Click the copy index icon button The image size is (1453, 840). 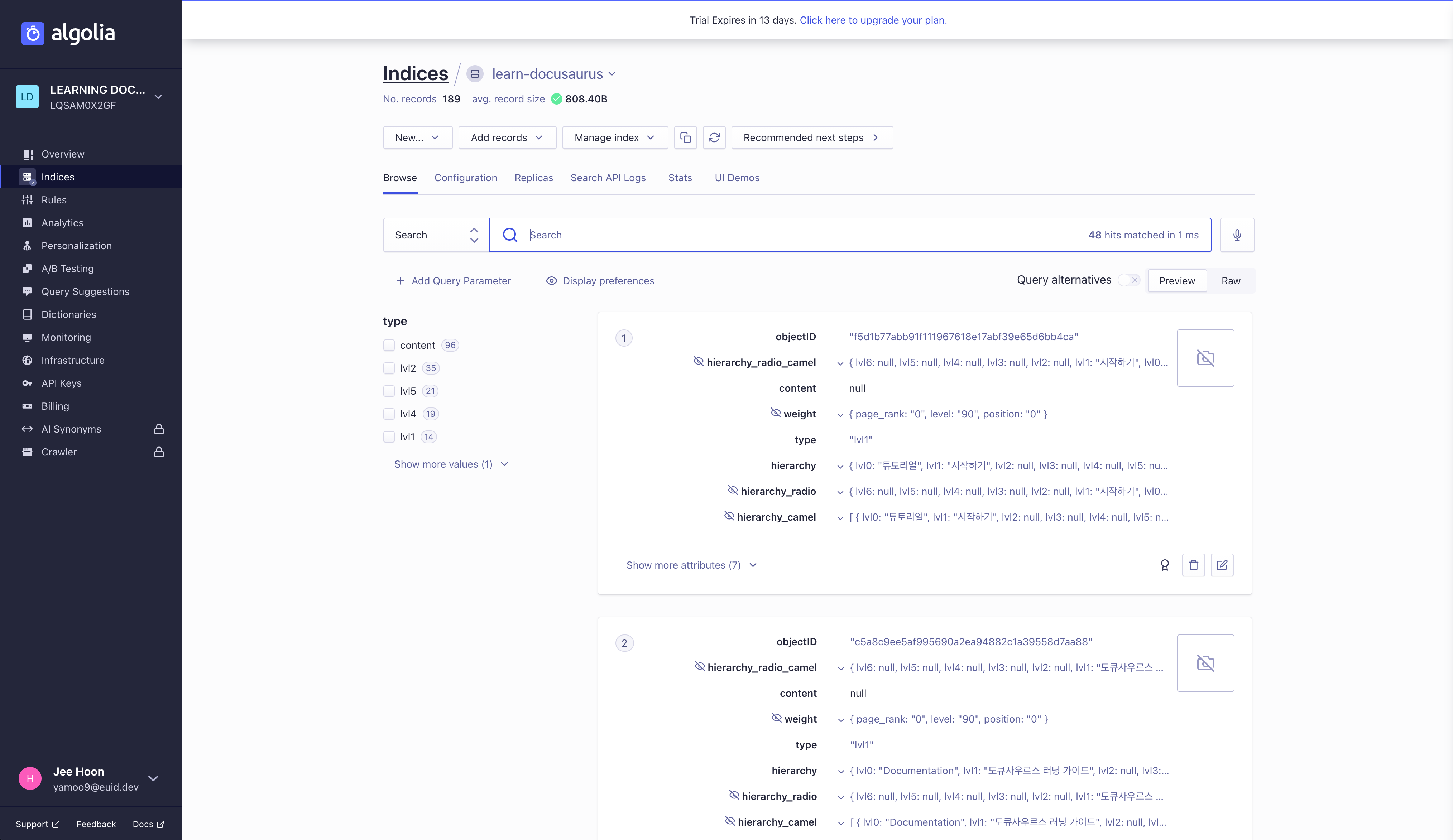click(685, 138)
